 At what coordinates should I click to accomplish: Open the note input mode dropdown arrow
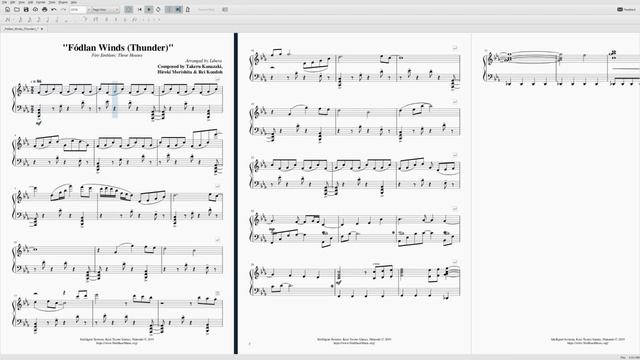point(13,20)
